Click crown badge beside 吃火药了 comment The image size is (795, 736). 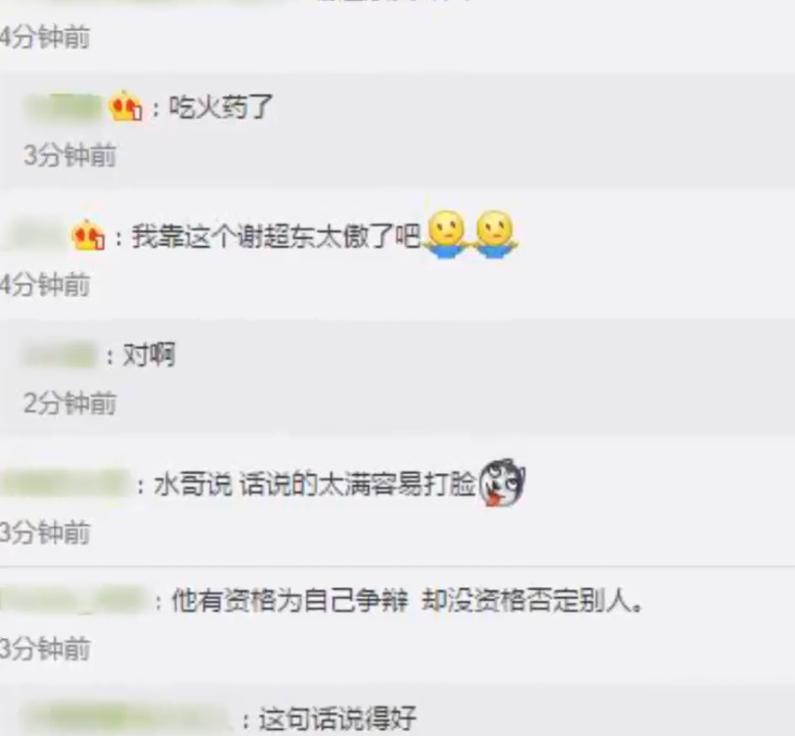[125, 106]
